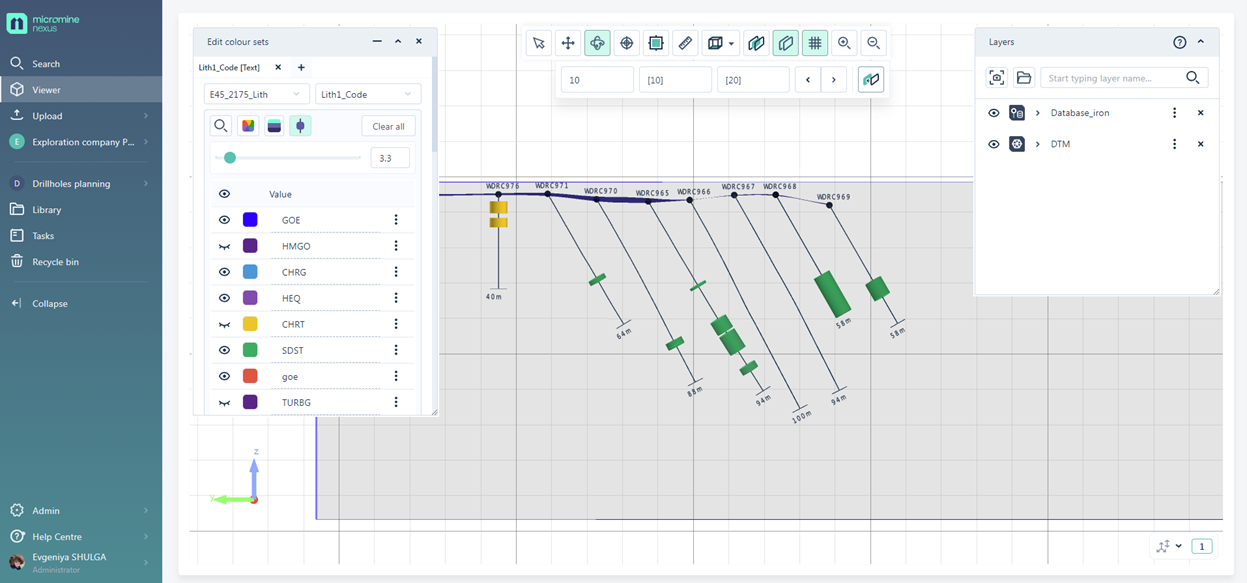Select the pointer selection tool

[x=539, y=43]
